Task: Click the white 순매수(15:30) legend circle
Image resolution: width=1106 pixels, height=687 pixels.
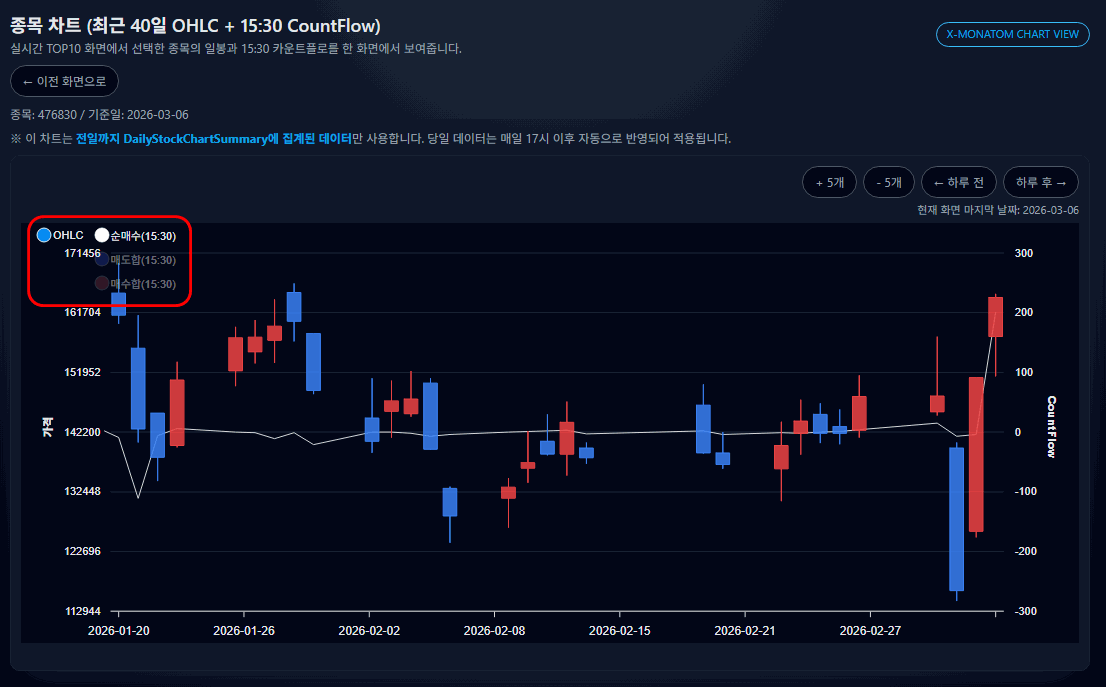Action: point(101,235)
